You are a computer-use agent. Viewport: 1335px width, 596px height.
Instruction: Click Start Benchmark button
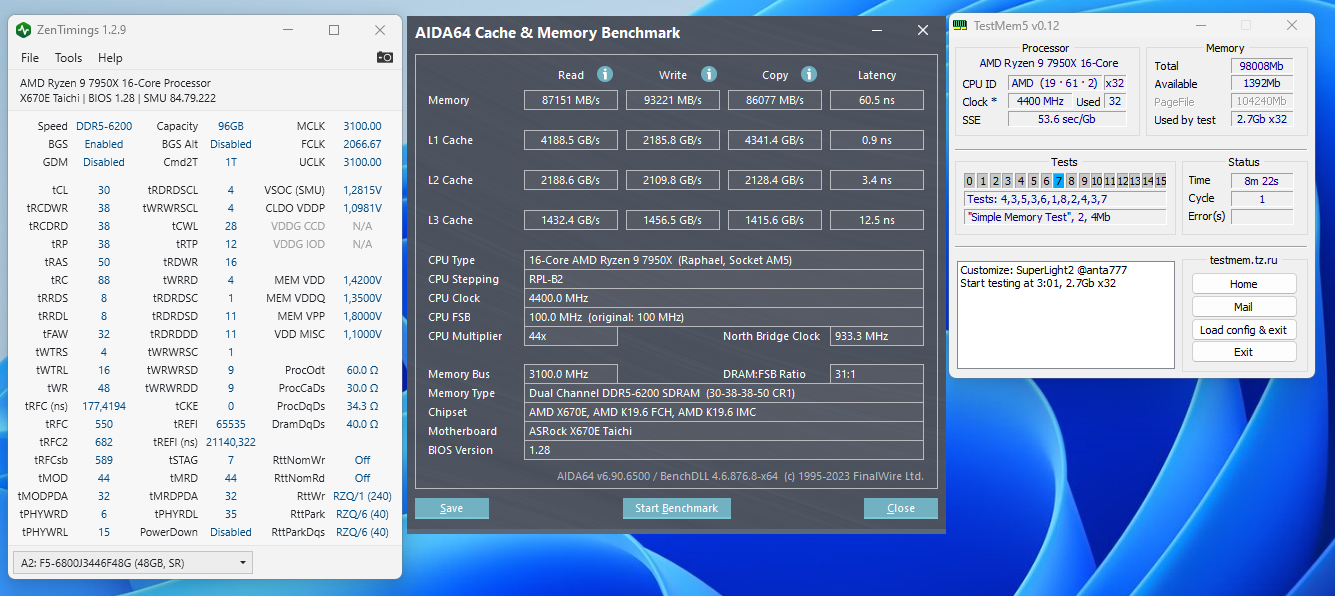coord(677,508)
